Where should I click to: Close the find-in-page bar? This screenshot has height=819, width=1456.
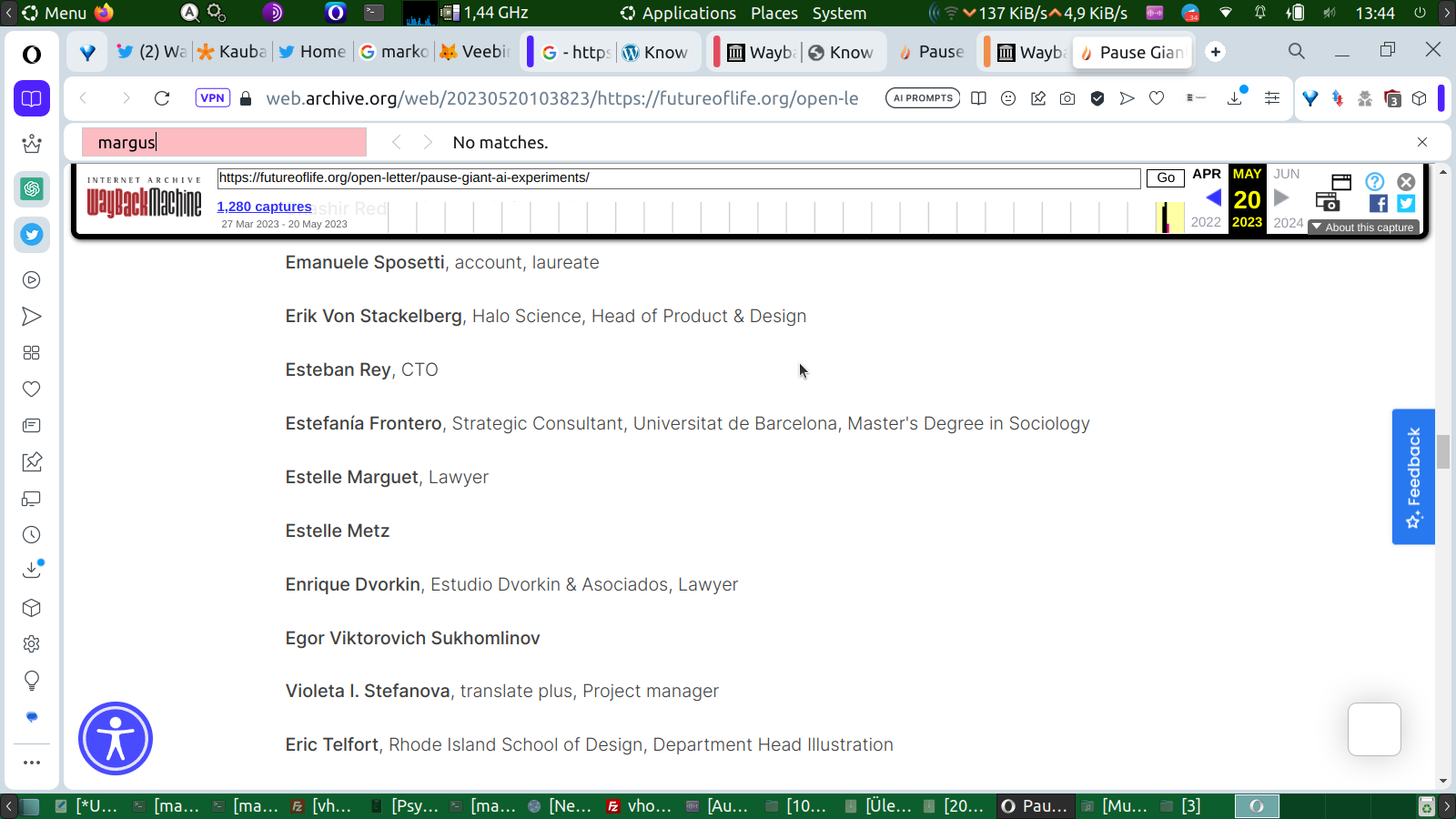tap(1422, 142)
